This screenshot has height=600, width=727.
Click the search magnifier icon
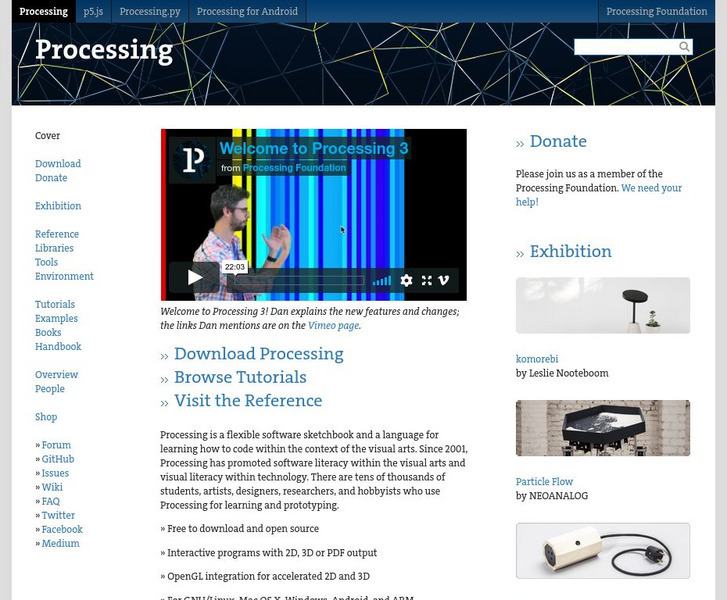pyautogui.click(x=684, y=46)
